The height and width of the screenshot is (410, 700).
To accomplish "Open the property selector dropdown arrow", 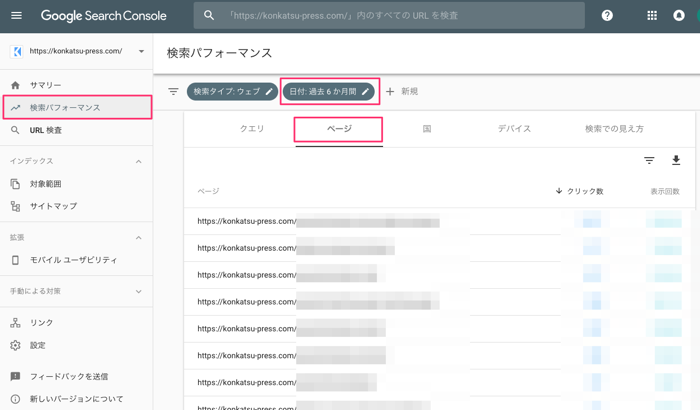I will coord(141,51).
